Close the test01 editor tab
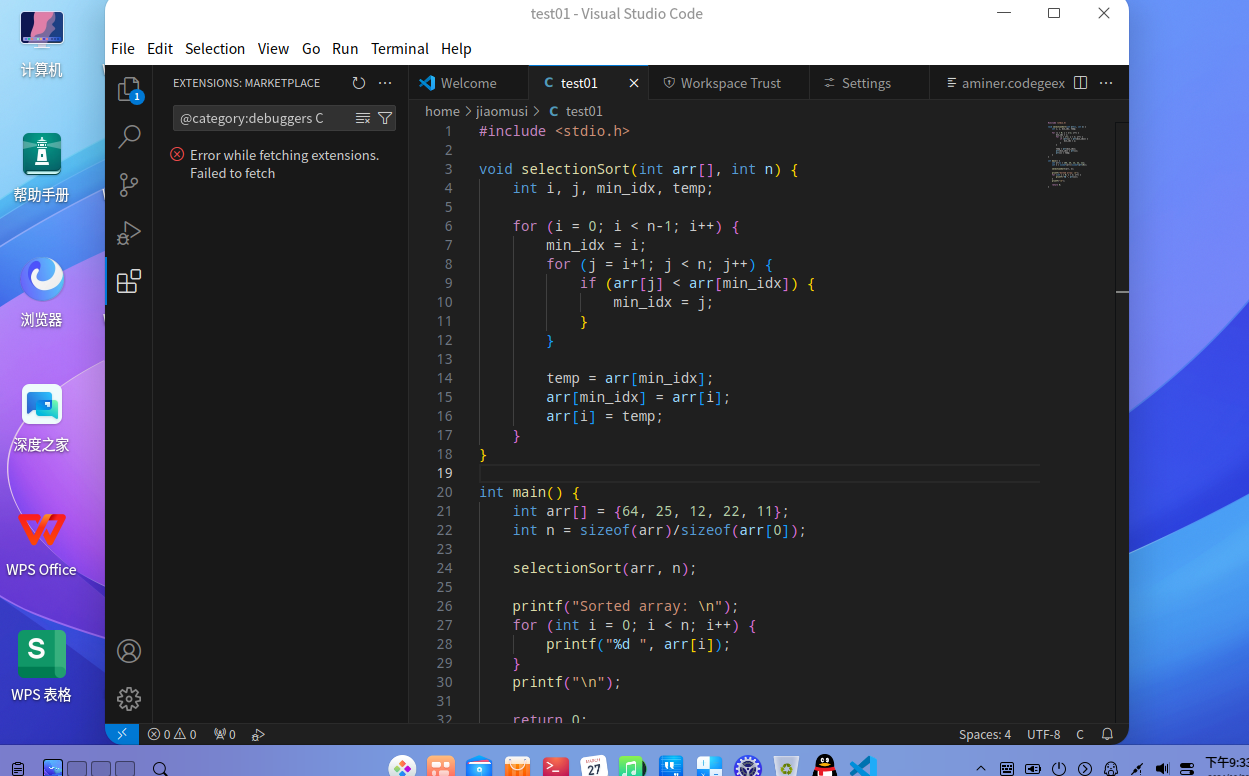The height and width of the screenshot is (776, 1249). tap(634, 83)
